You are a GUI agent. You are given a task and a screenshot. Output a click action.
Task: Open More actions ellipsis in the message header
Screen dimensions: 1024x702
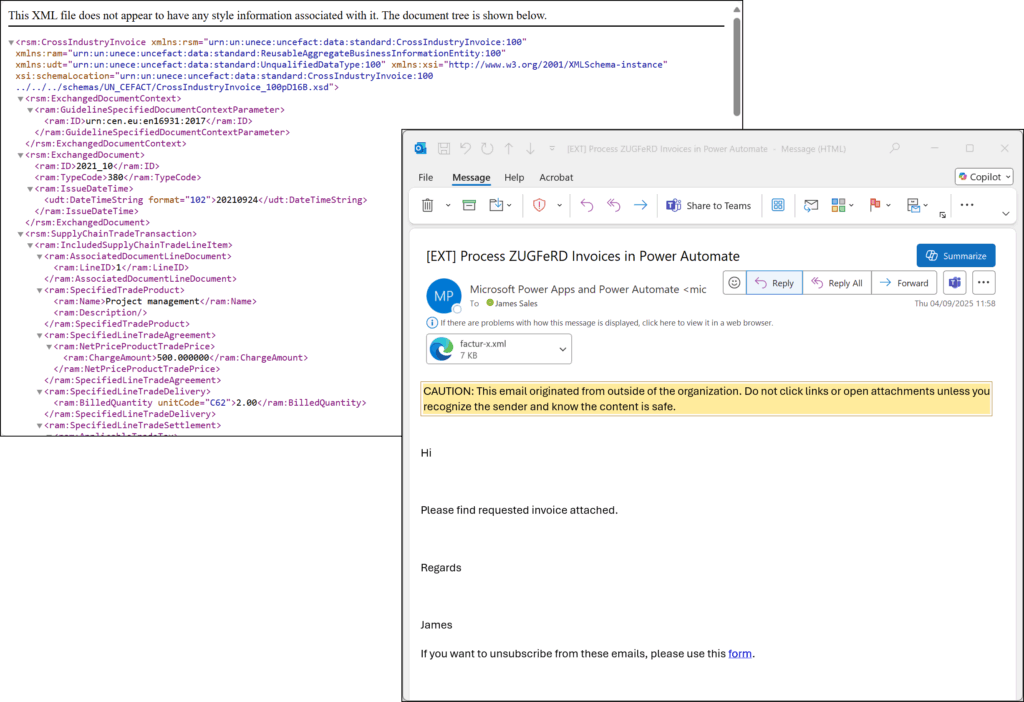984,283
